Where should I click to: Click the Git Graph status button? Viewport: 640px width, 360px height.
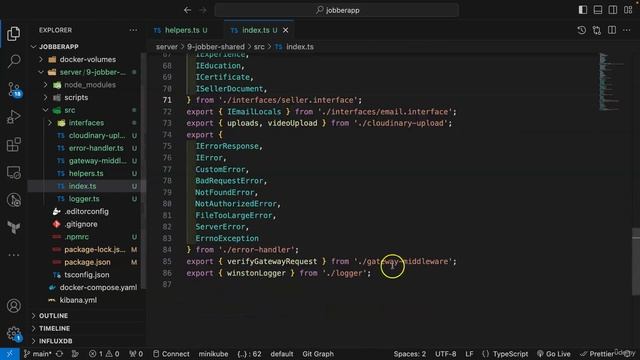point(318,354)
